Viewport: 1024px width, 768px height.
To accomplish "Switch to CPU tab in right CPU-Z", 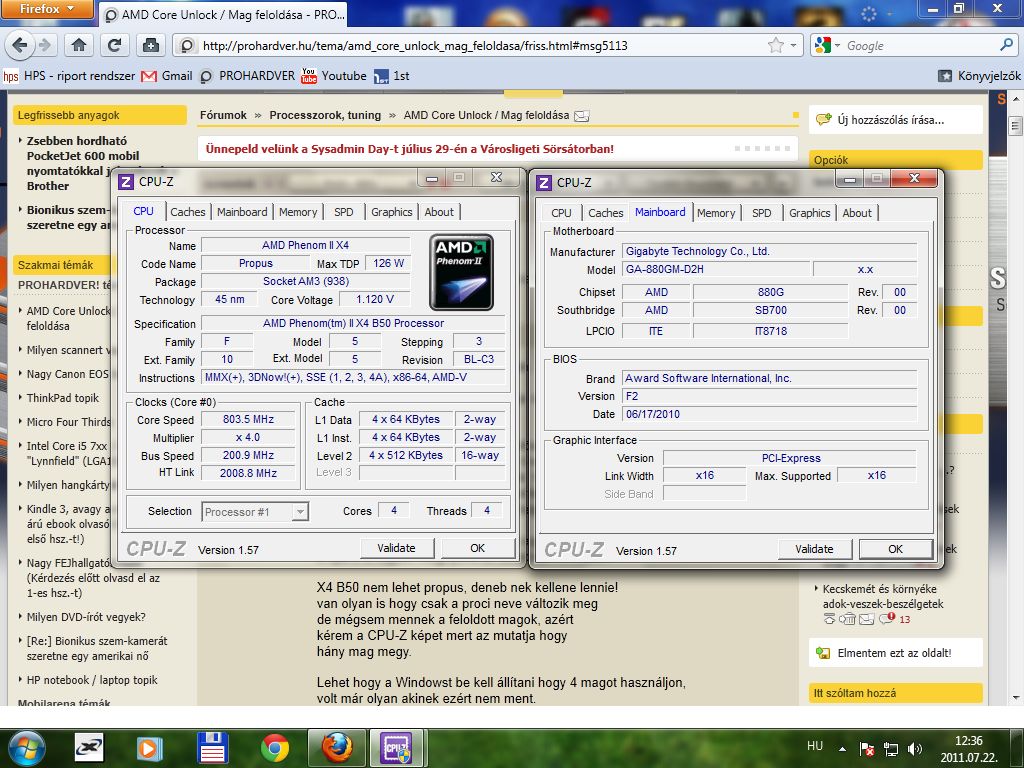I will click(561, 213).
